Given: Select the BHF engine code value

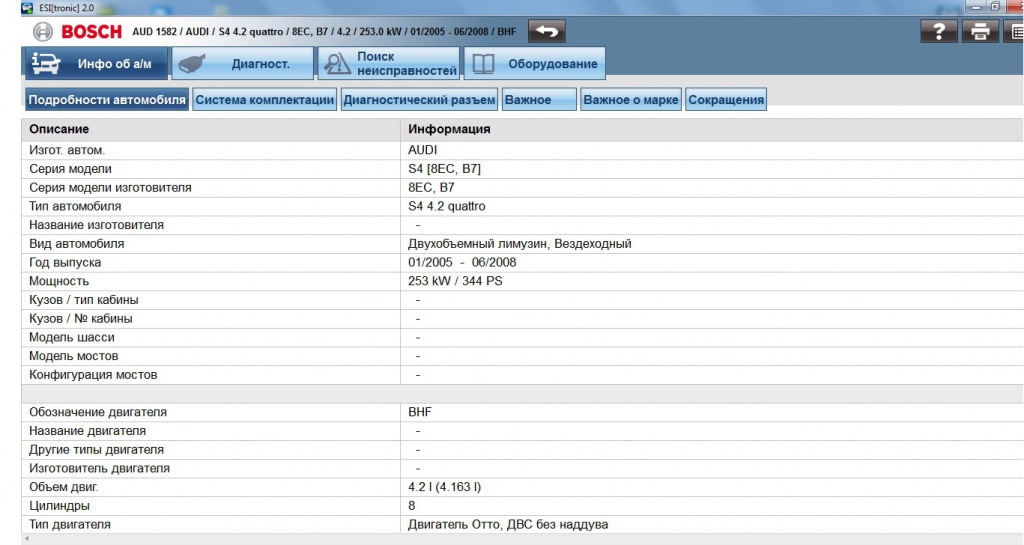Looking at the screenshot, I should click(420, 413).
